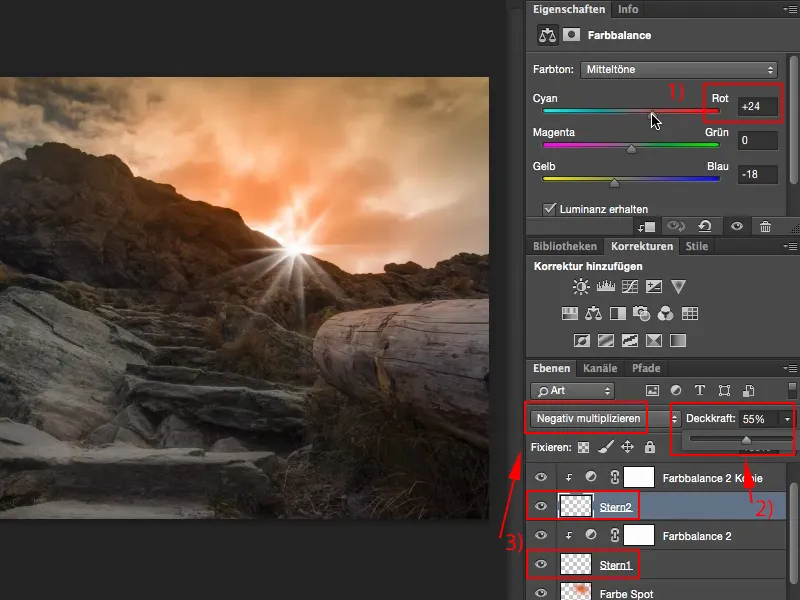The image size is (800, 600).
Task: Add a Photo Filter adjustment
Action: [x=641, y=314]
